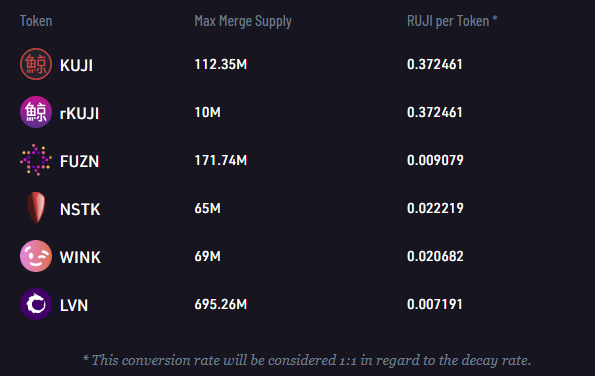Select KUJI supply value 112.35M
Image resolution: width=595 pixels, height=376 pixels.
point(220,64)
